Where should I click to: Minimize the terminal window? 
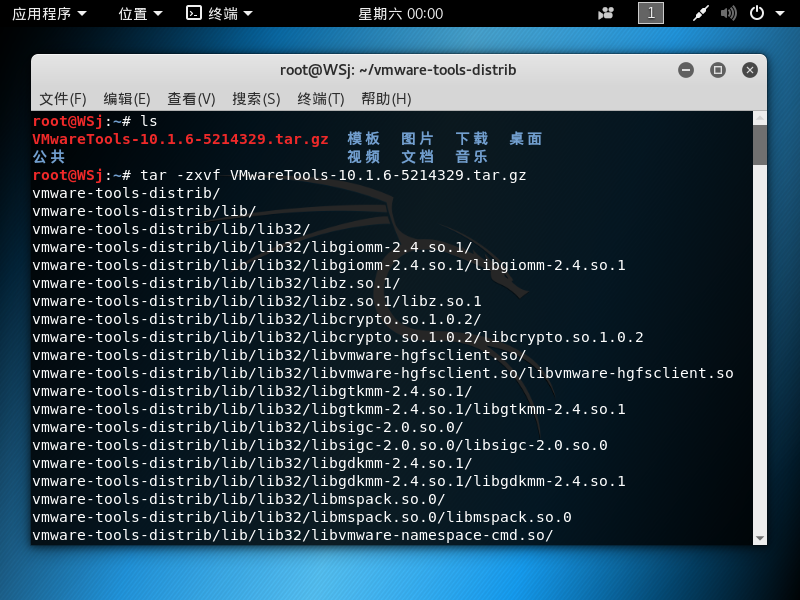[686, 70]
